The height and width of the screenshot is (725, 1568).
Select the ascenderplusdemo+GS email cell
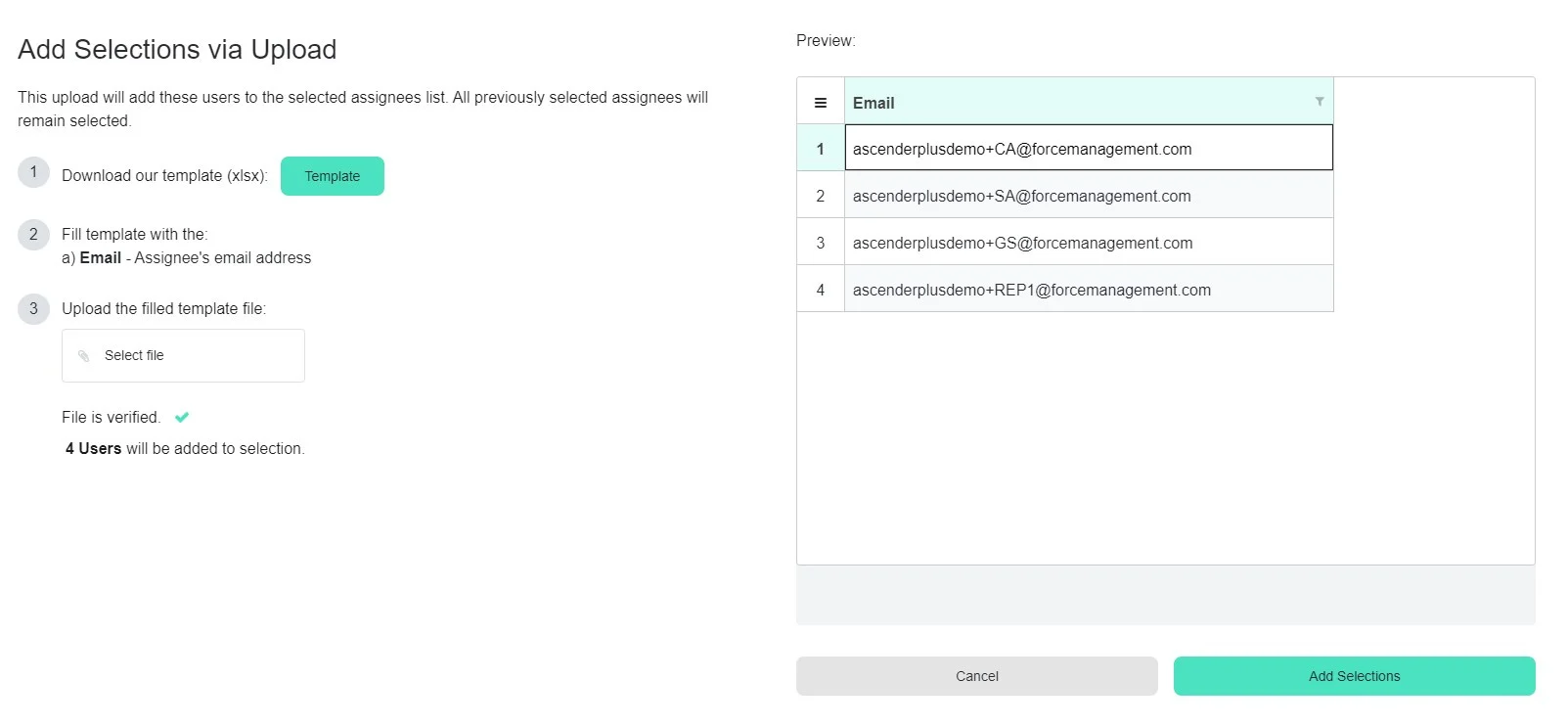tap(1088, 244)
